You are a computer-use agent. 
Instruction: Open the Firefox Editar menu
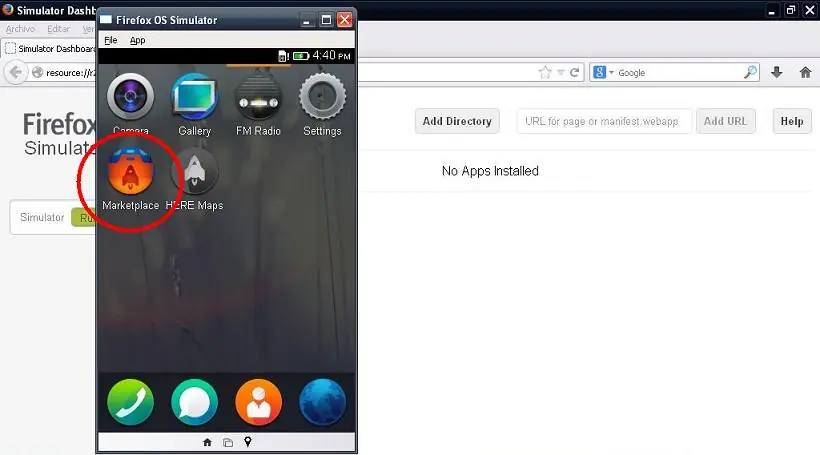(x=58, y=29)
